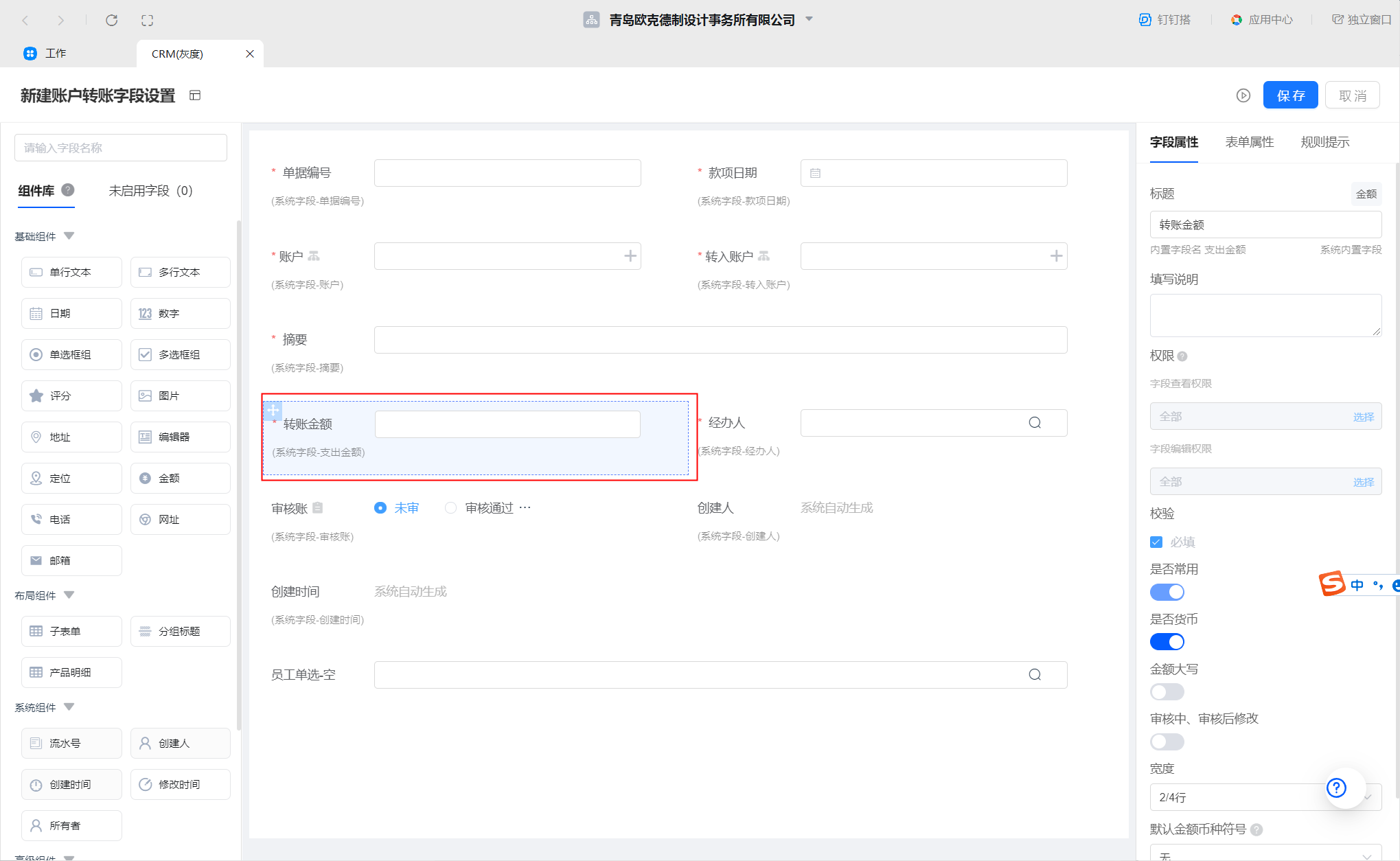Click search icon in 经办人 field
The height and width of the screenshot is (861, 1400).
click(1035, 423)
